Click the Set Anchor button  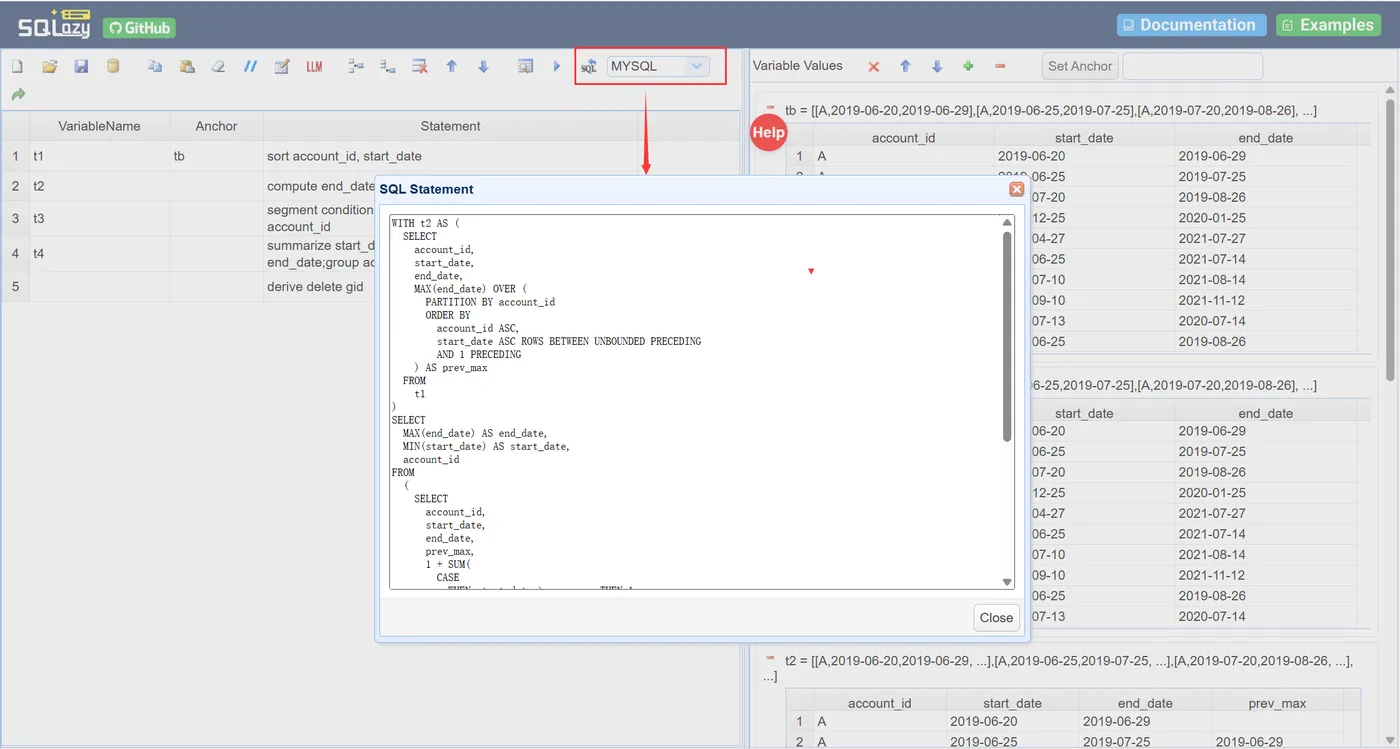[x=1079, y=66]
